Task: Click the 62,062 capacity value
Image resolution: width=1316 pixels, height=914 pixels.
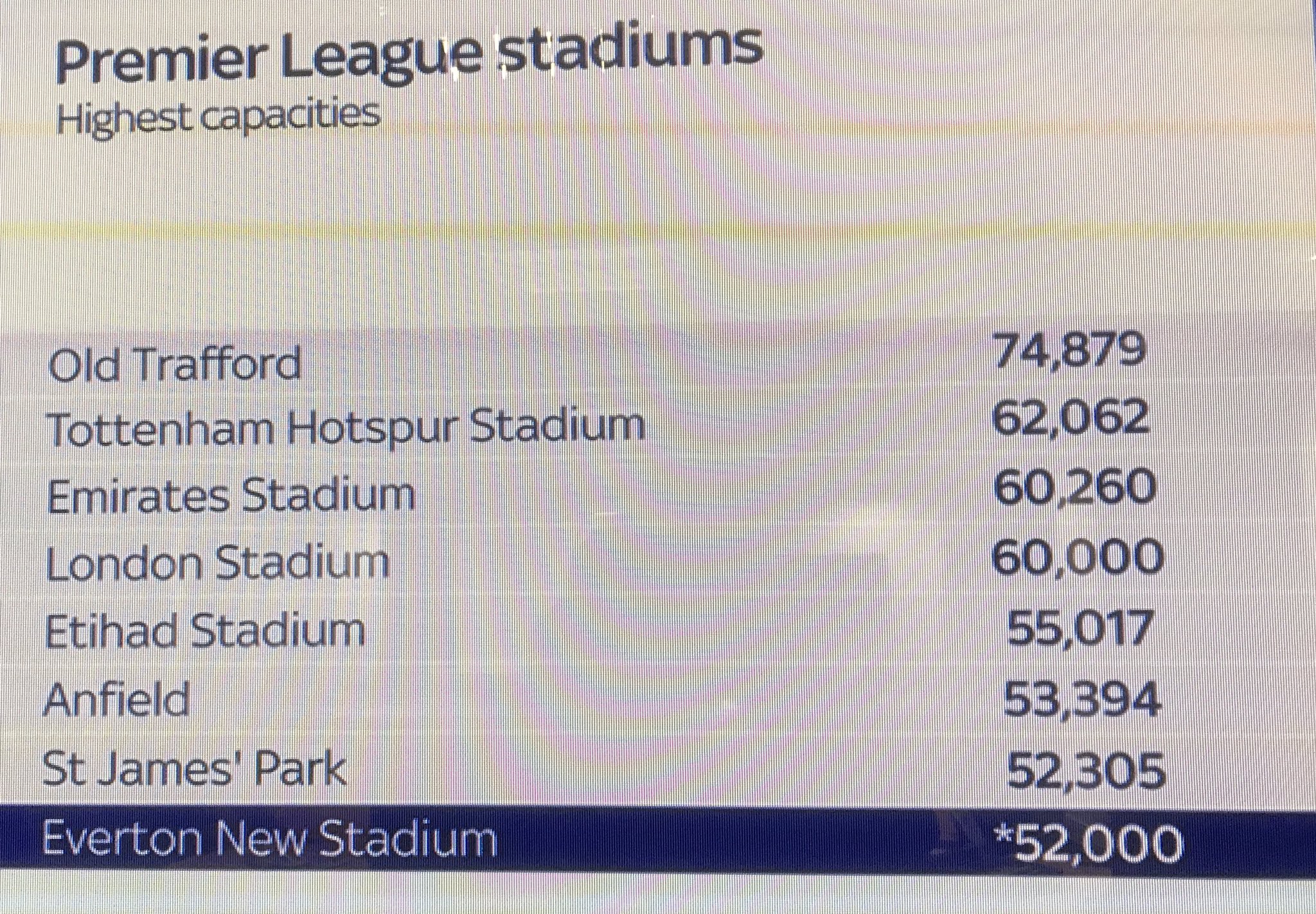Action: 1071,418
